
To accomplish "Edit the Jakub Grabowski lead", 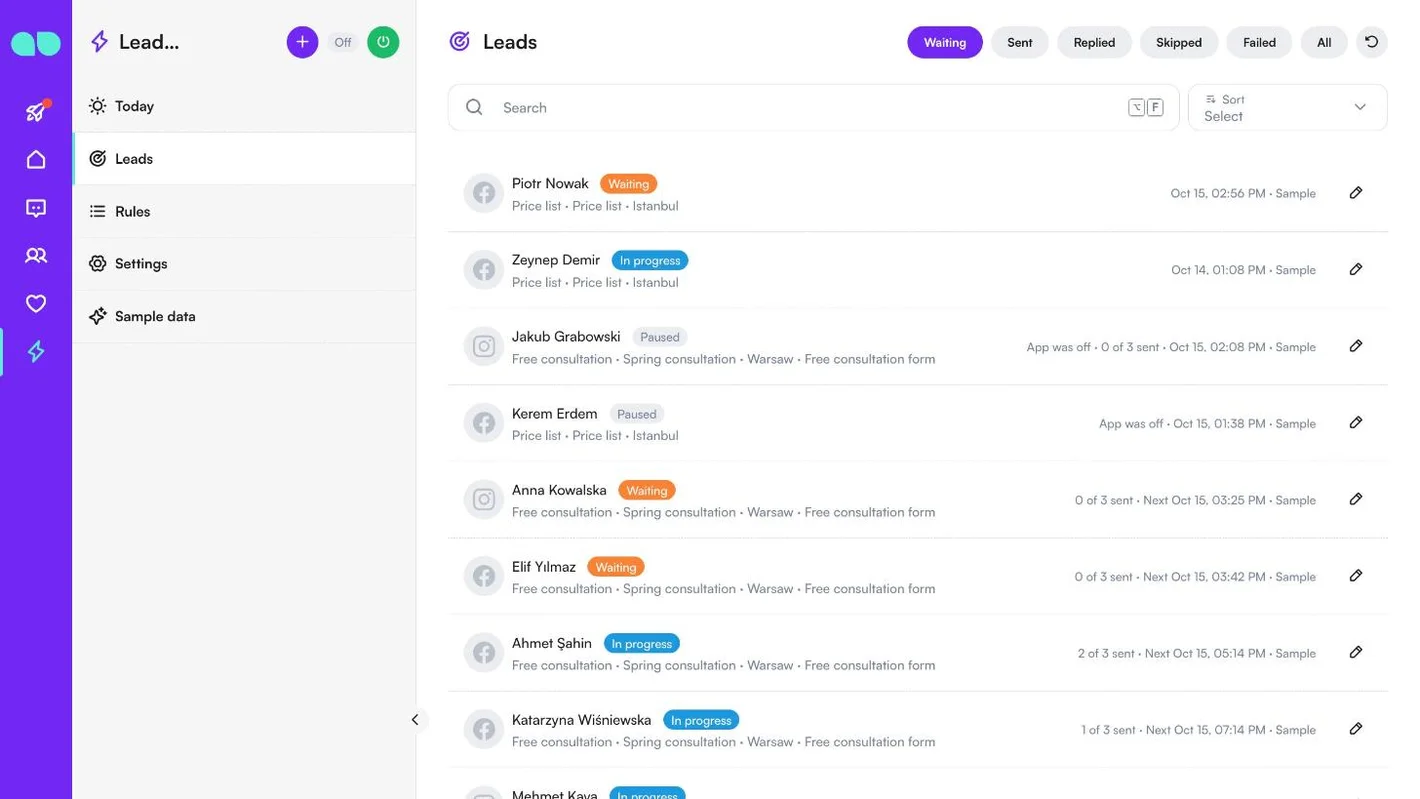I will click(x=1356, y=346).
